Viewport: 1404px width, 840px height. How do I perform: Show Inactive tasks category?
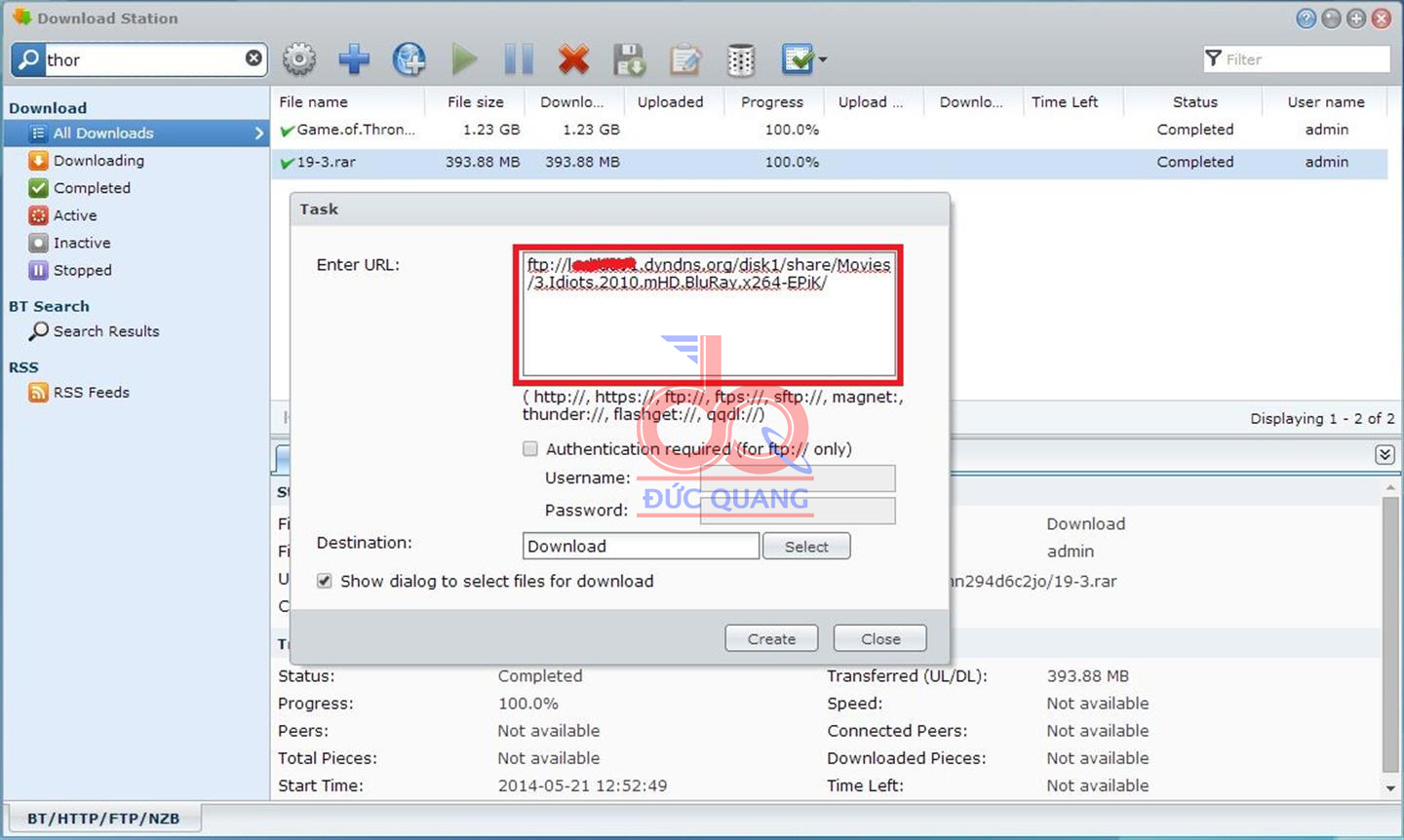(x=81, y=243)
